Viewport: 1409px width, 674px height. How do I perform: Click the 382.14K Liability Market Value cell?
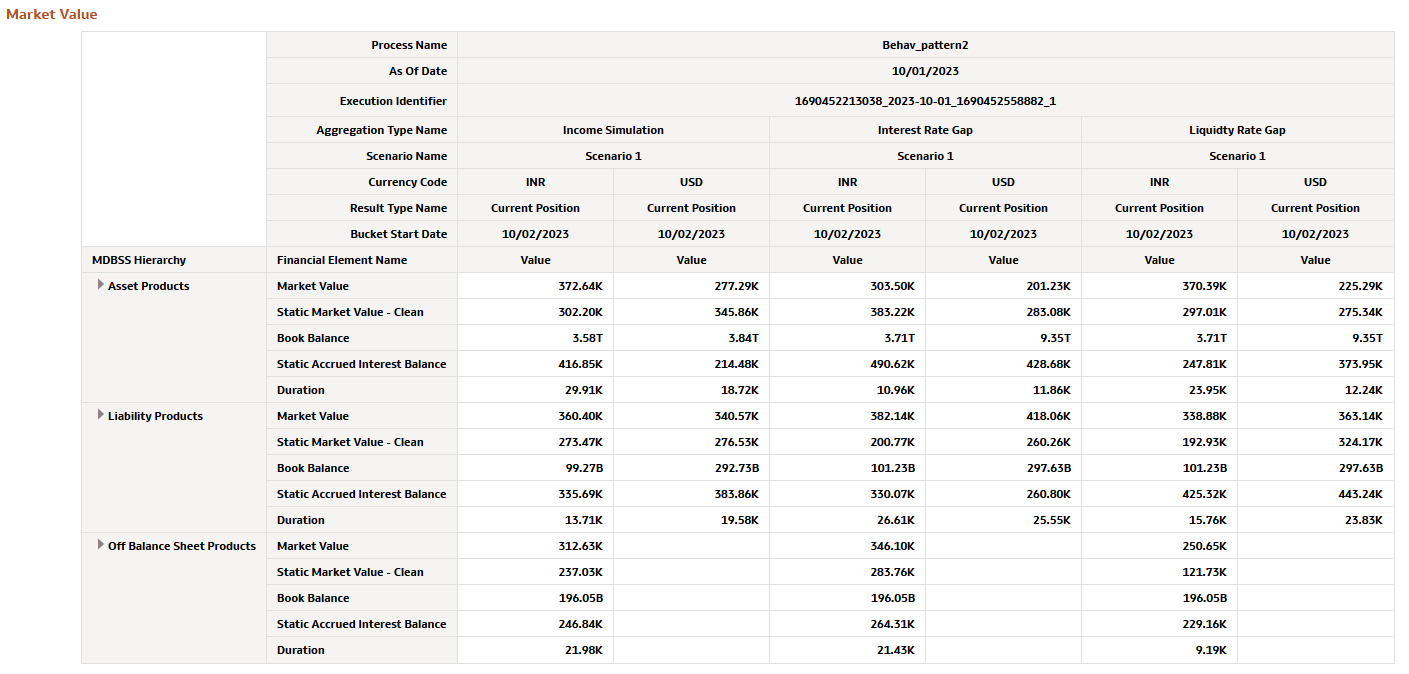(847, 416)
